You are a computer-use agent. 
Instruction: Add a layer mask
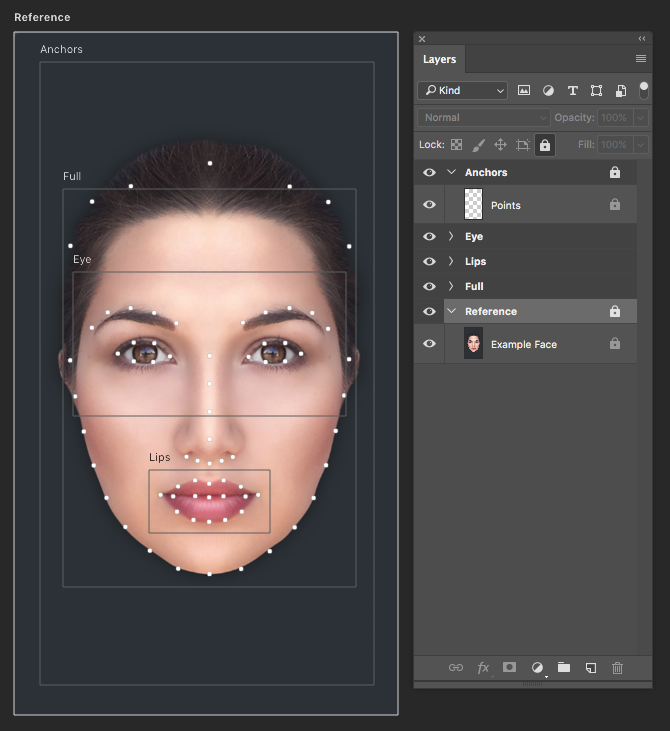(509, 667)
